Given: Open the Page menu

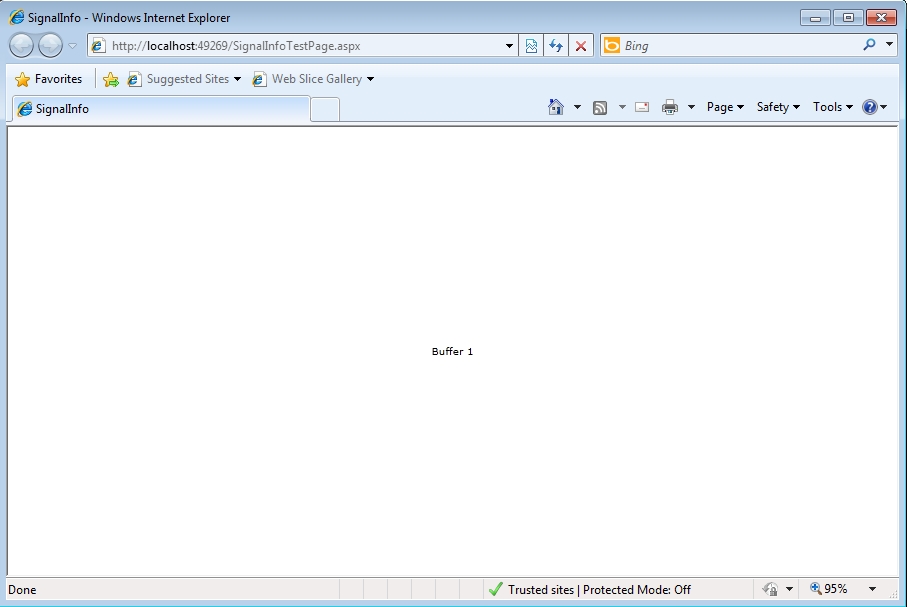Looking at the screenshot, I should coord(725,107).
